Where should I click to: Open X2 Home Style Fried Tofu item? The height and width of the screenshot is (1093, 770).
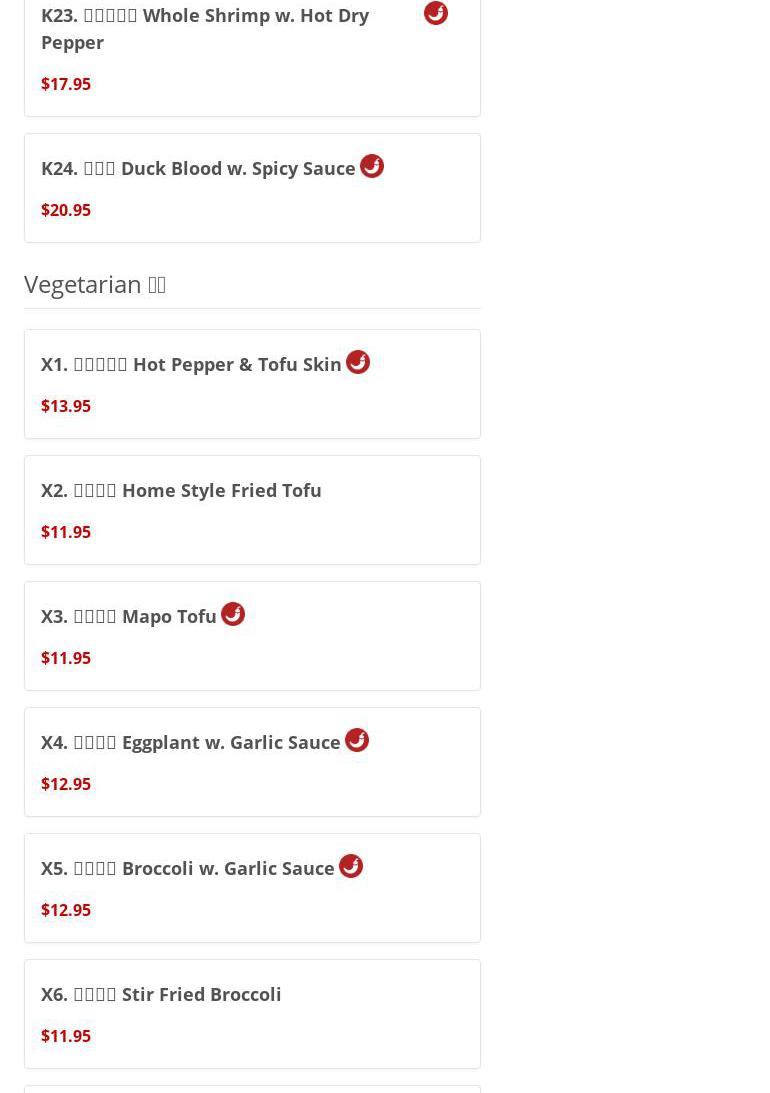(181, 490)
